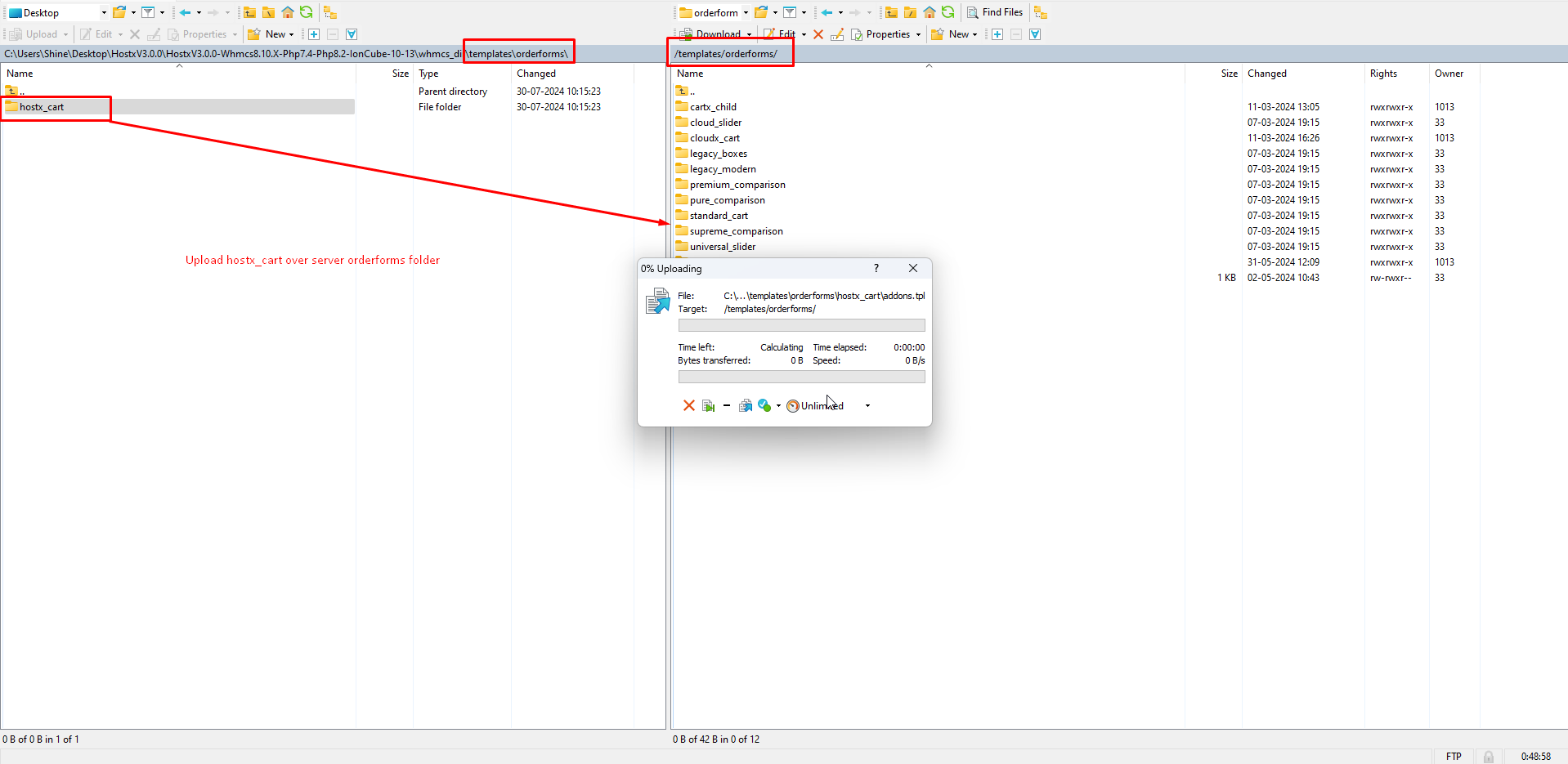Image resolution: width=1568 pixels, height=764 pixels.
Task: Cancel the upload with the red X
Action: pyautogui.click(x=688, y=406)
